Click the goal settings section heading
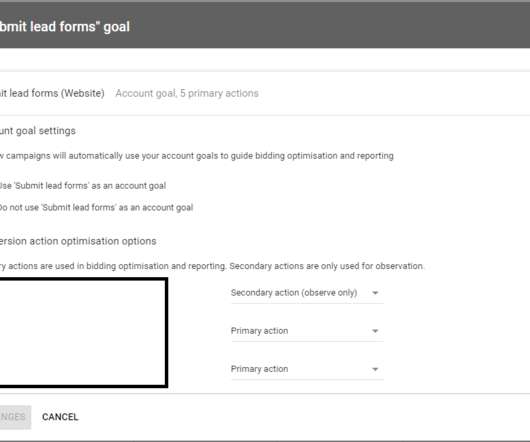Screen dimensions: 530x442 38,131
